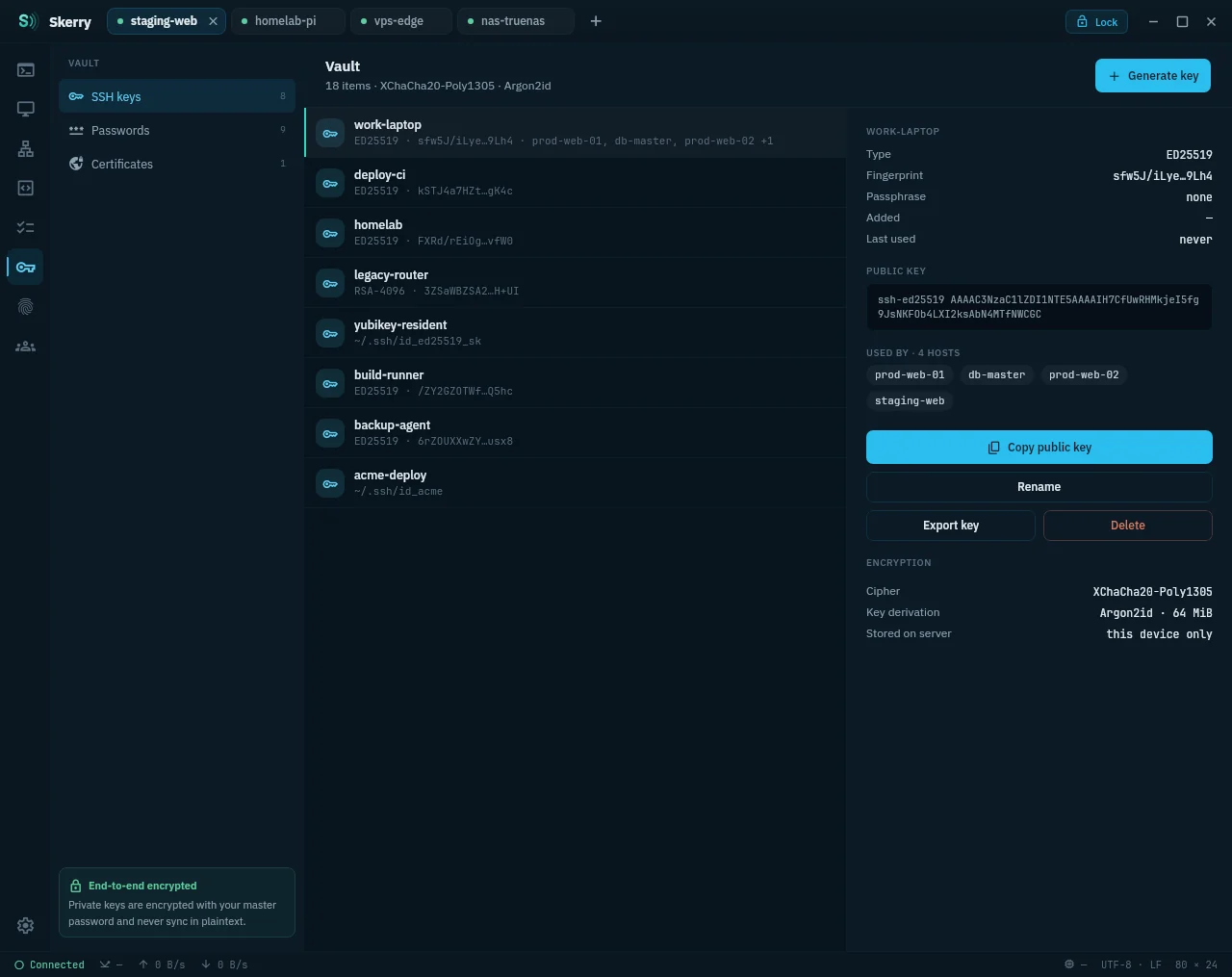
Task: Click the status bar globe icon
Action: tap(1069, 964)
